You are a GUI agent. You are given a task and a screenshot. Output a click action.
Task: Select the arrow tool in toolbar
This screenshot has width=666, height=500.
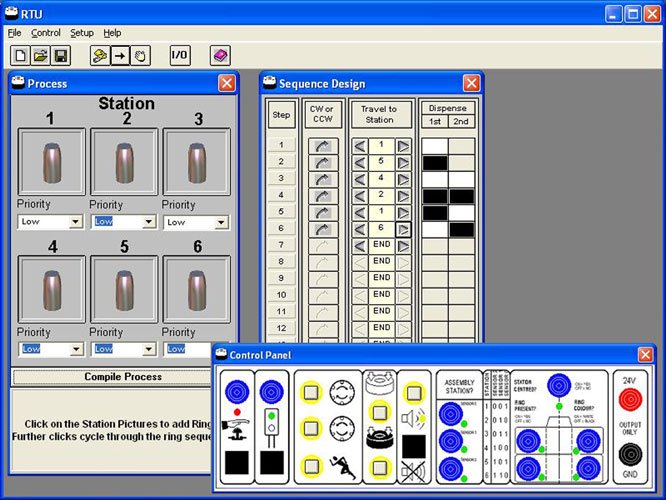pos(120,55)
